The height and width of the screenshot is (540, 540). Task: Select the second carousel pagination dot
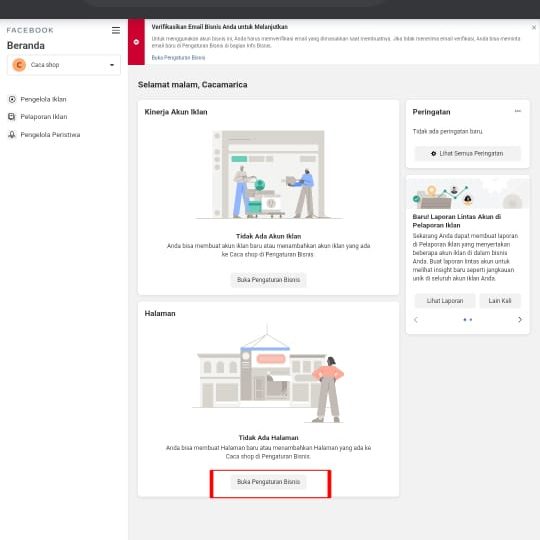click(x=471, y=320)
